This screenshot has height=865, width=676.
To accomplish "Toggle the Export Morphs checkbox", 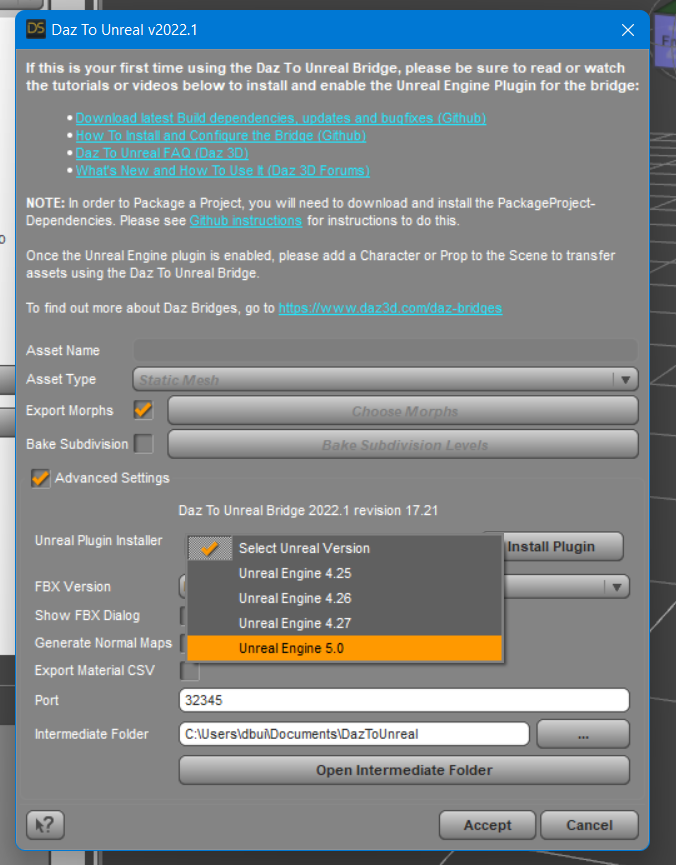I will tap(143, 410).
